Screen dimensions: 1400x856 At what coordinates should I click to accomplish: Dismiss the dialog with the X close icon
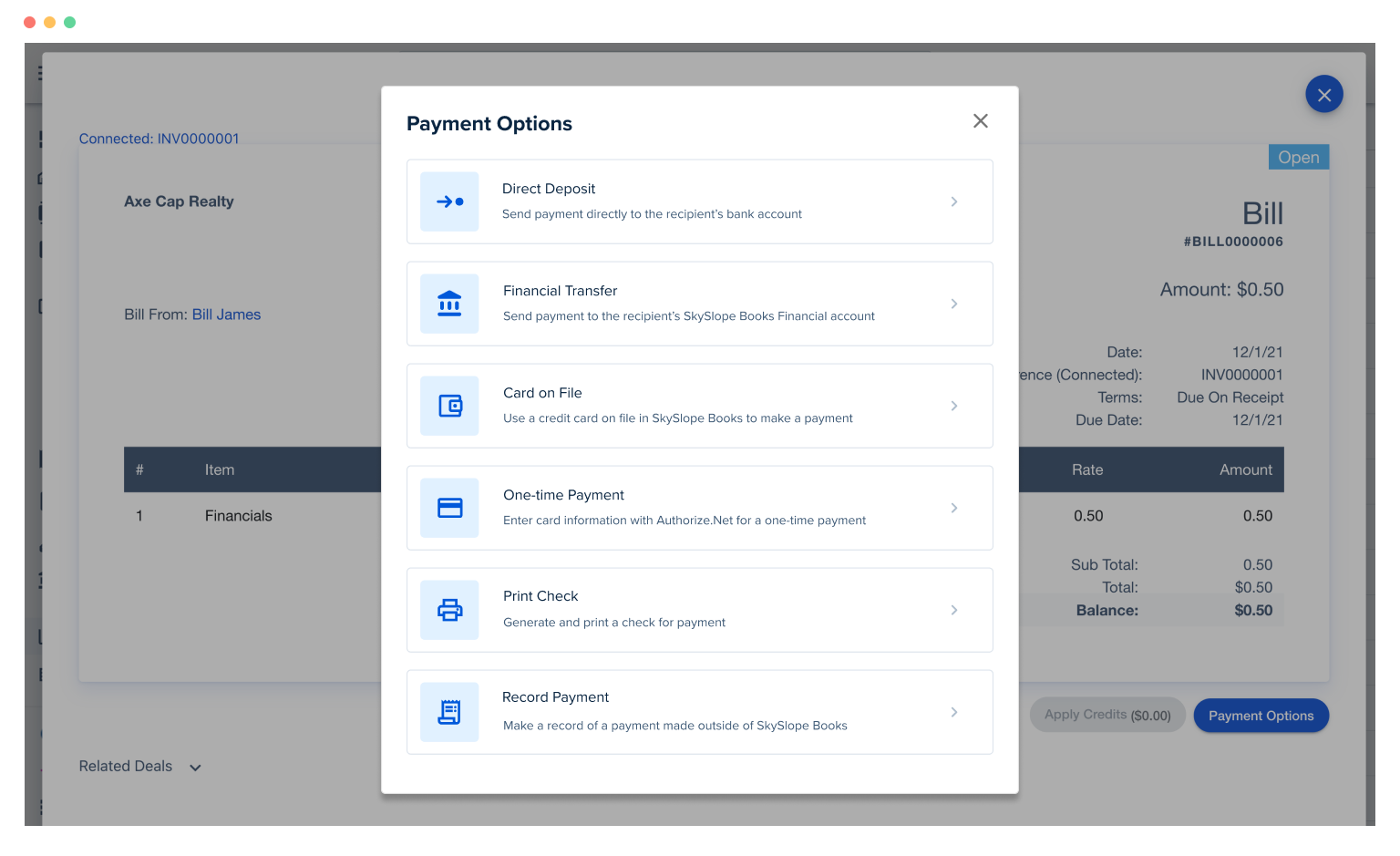pyautogui.click(x=980, y=120)
